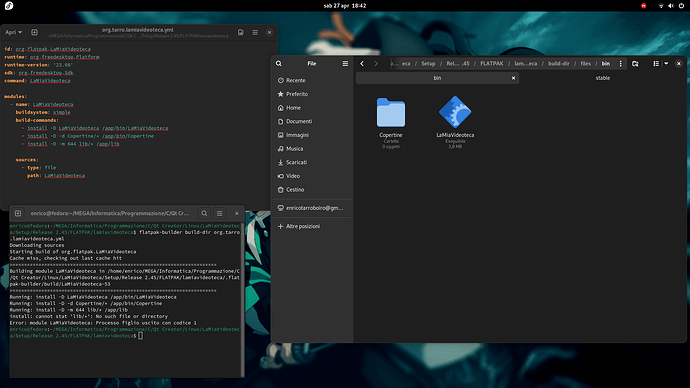
Task: Open text editor hamburger menu
Action: click(x=255, y=32)
